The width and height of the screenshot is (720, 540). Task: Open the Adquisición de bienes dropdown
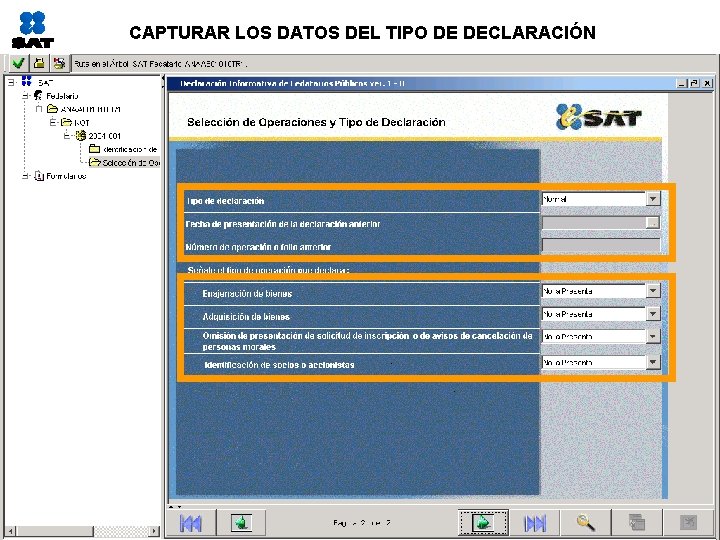[x=652, y=314]
